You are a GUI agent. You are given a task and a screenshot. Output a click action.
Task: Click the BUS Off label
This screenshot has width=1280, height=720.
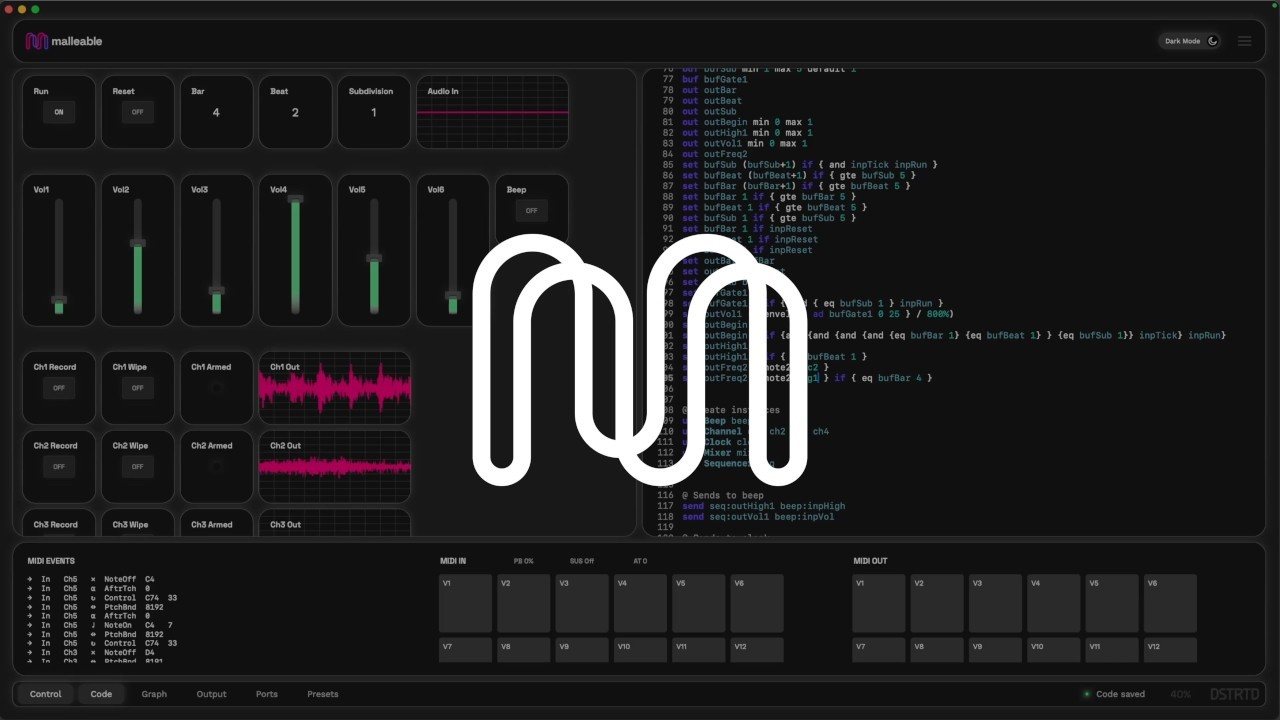(x=582, y=561)
